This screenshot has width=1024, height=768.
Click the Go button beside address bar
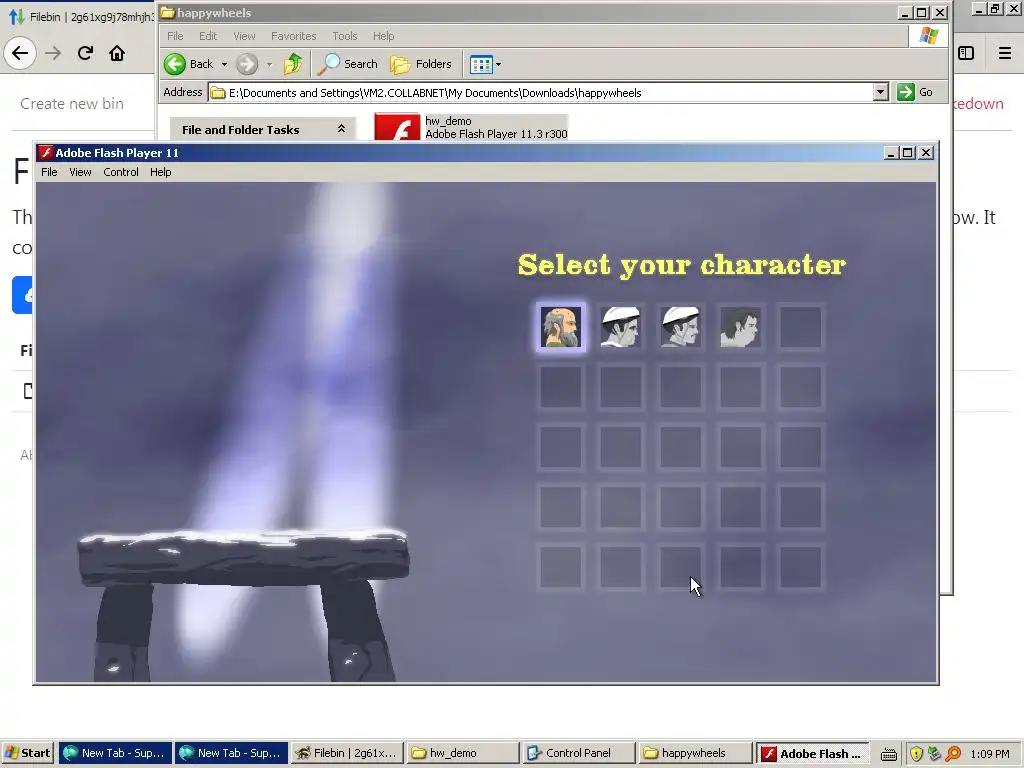[915, 92]
